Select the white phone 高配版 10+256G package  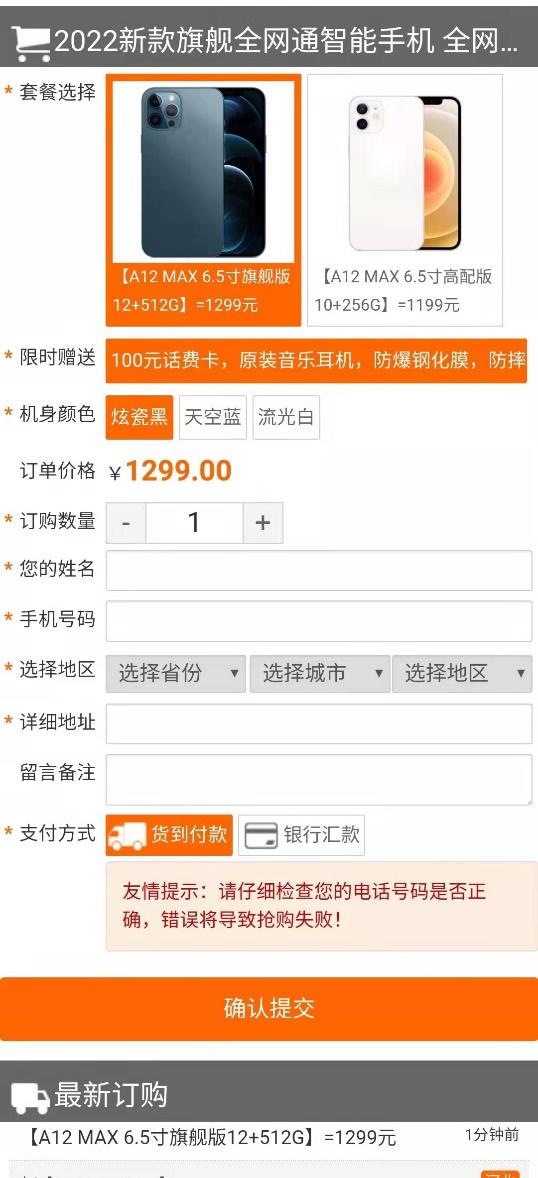pos(405,200)
